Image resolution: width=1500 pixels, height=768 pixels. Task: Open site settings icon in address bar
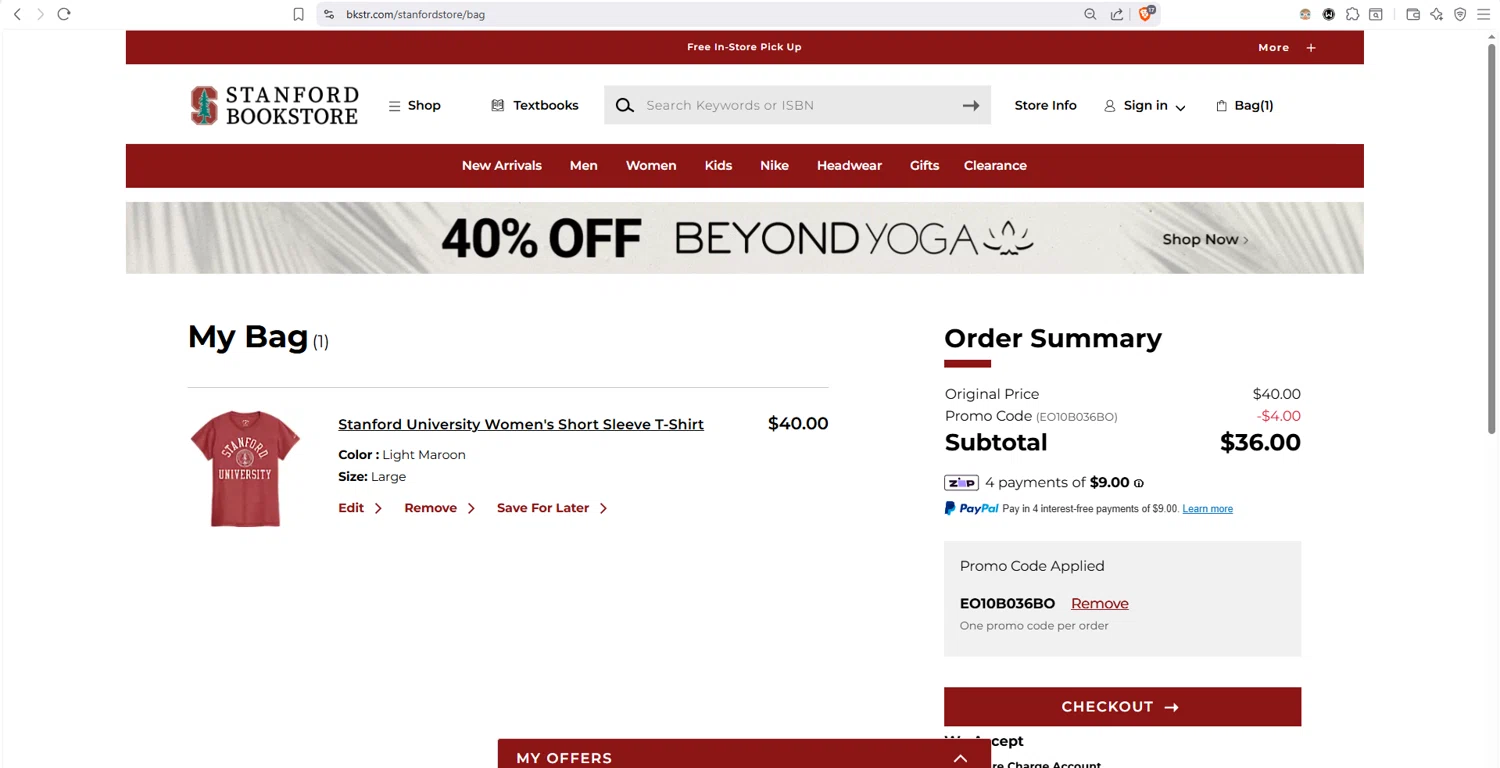coord(329,14)
